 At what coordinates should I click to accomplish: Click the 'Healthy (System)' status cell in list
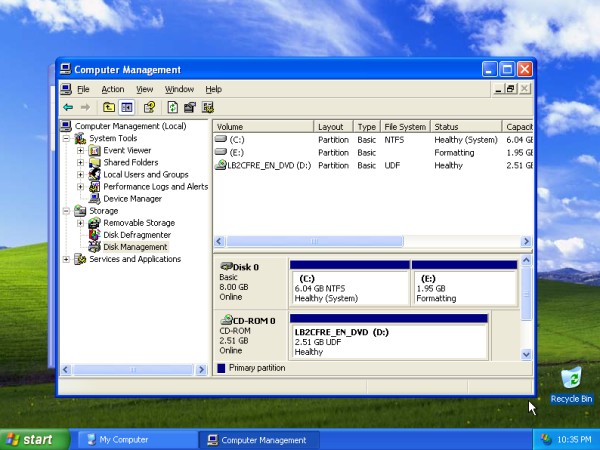pyautogui.click(x=466, y=140)
